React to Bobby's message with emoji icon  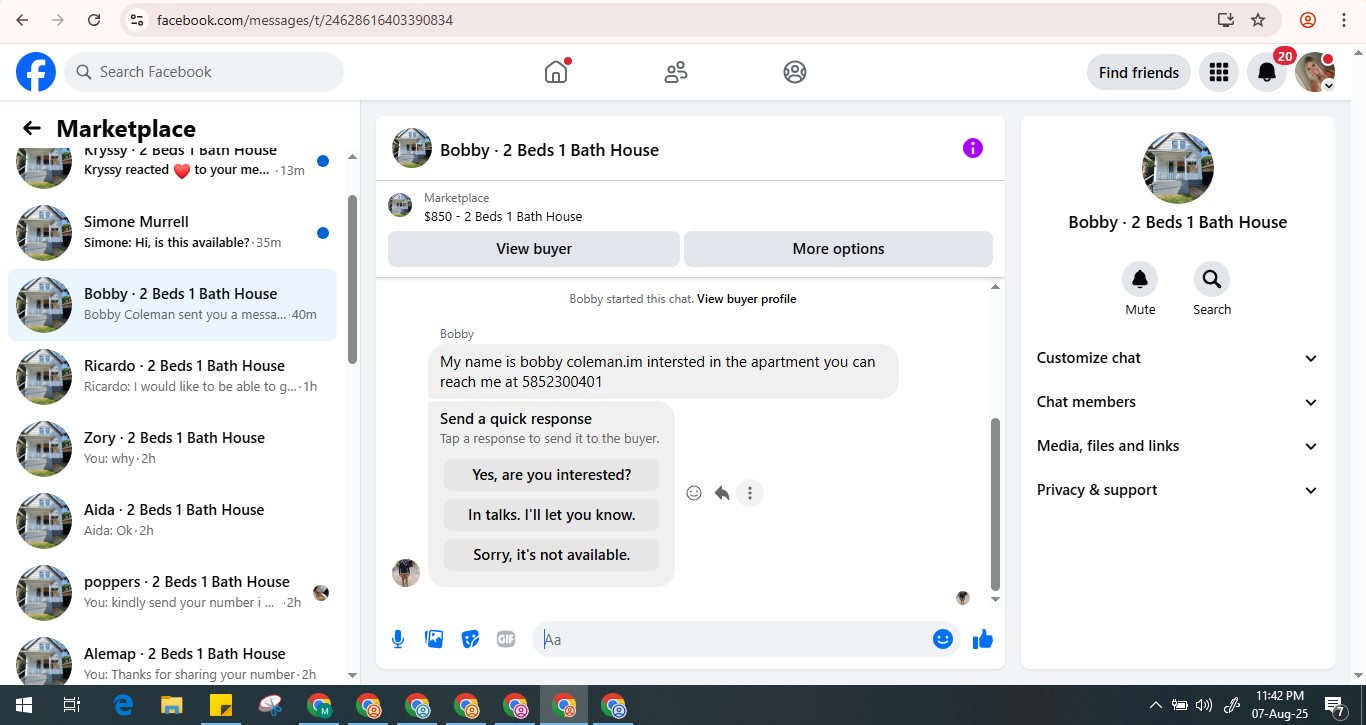click(694, 493)
